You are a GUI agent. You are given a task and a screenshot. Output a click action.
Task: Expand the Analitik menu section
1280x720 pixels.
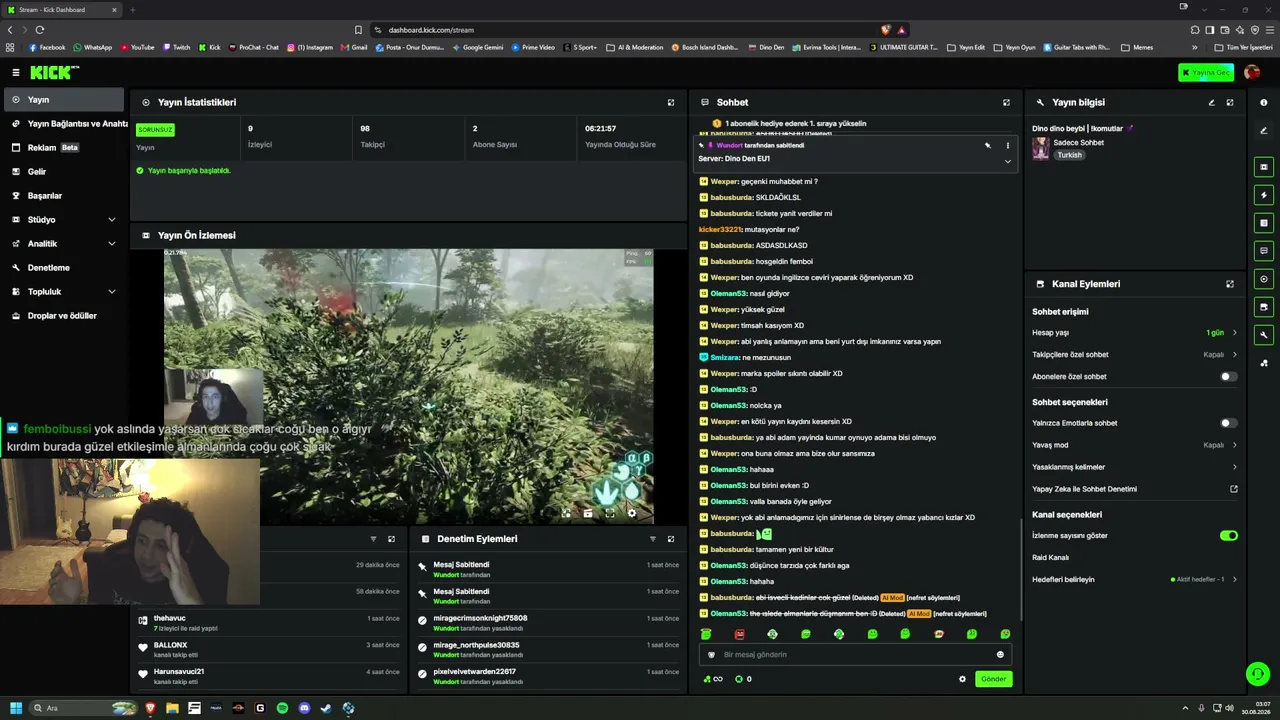pyautogui.click(x=64, y=244)
